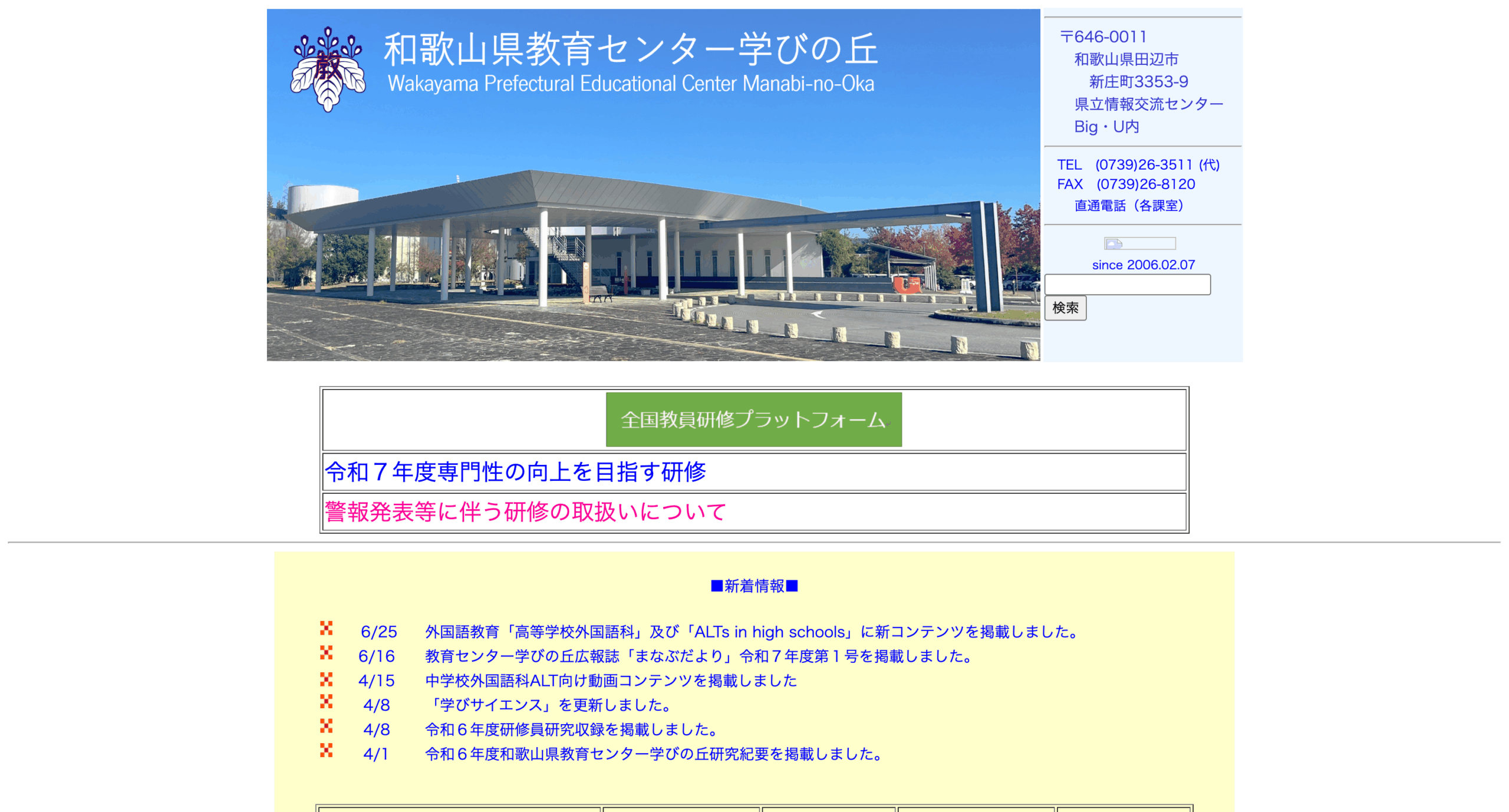Click the 県立情報交流センター text
1509x812 pixels.
[1148, 104]
